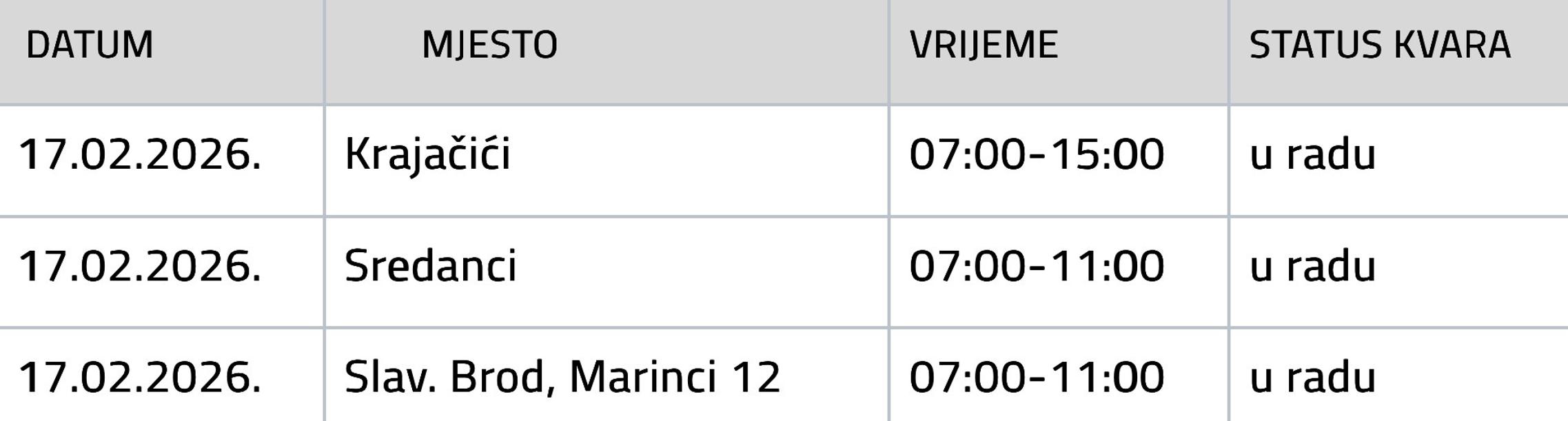1568x421 pixels.
Task: Select the Sredanci location cell
Action: tap(430, 266)
